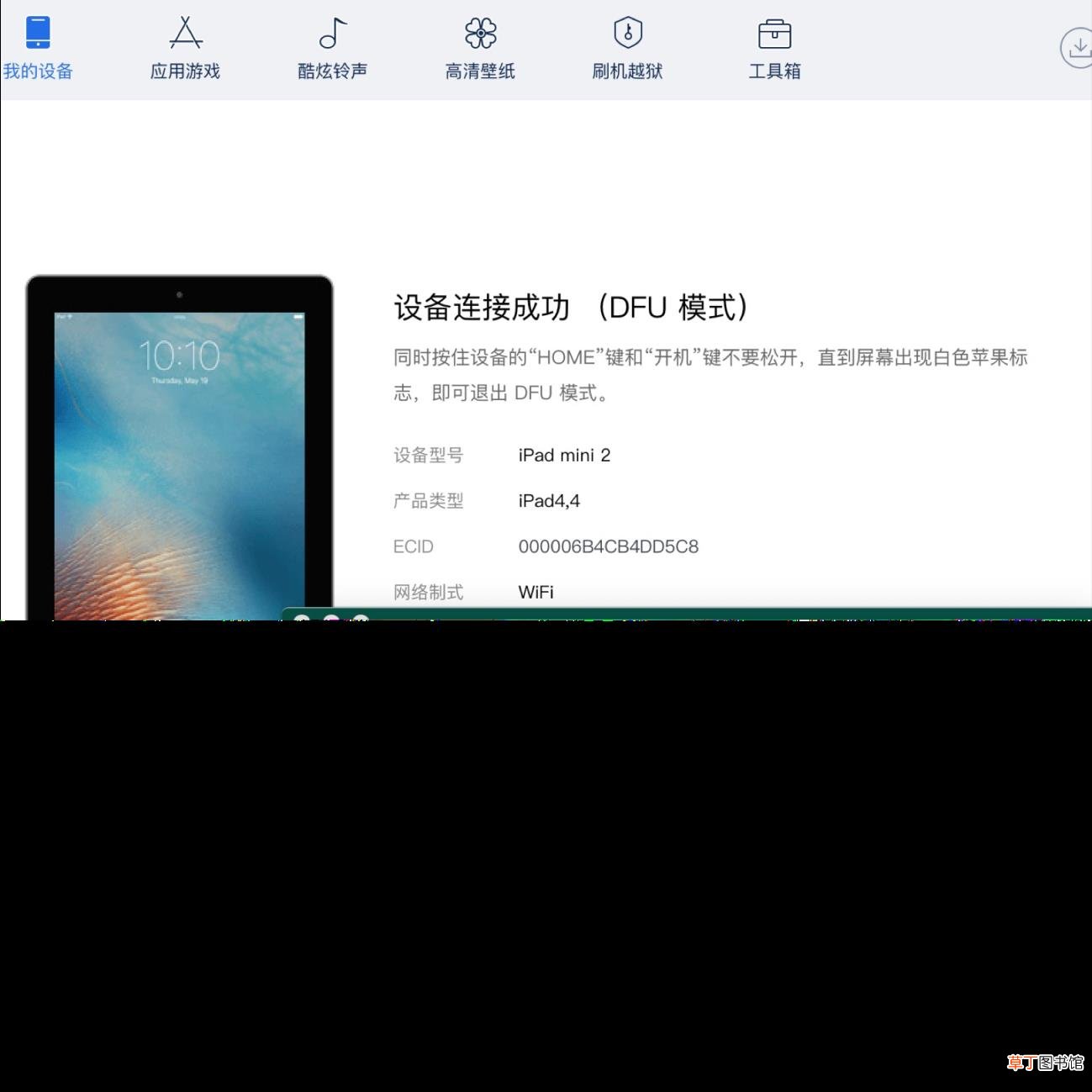The height and width of the screenshot is (1092, 1092).
Task: Select the product type value iPad4,4
Action: click(549, 501)
